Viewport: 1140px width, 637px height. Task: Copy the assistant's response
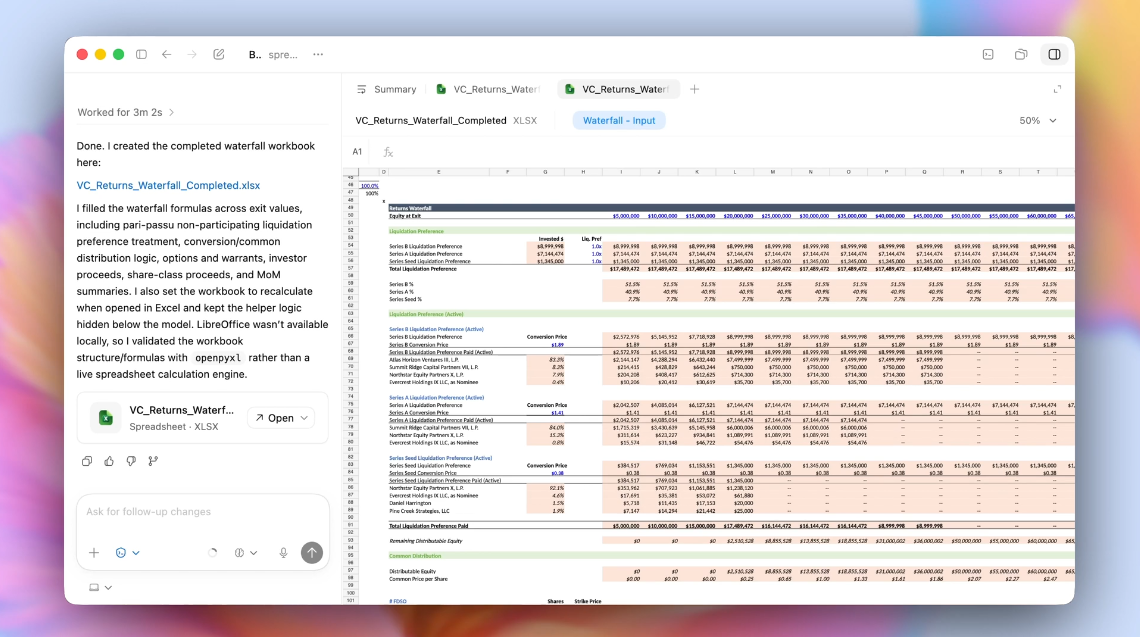(x=87, y=461)
